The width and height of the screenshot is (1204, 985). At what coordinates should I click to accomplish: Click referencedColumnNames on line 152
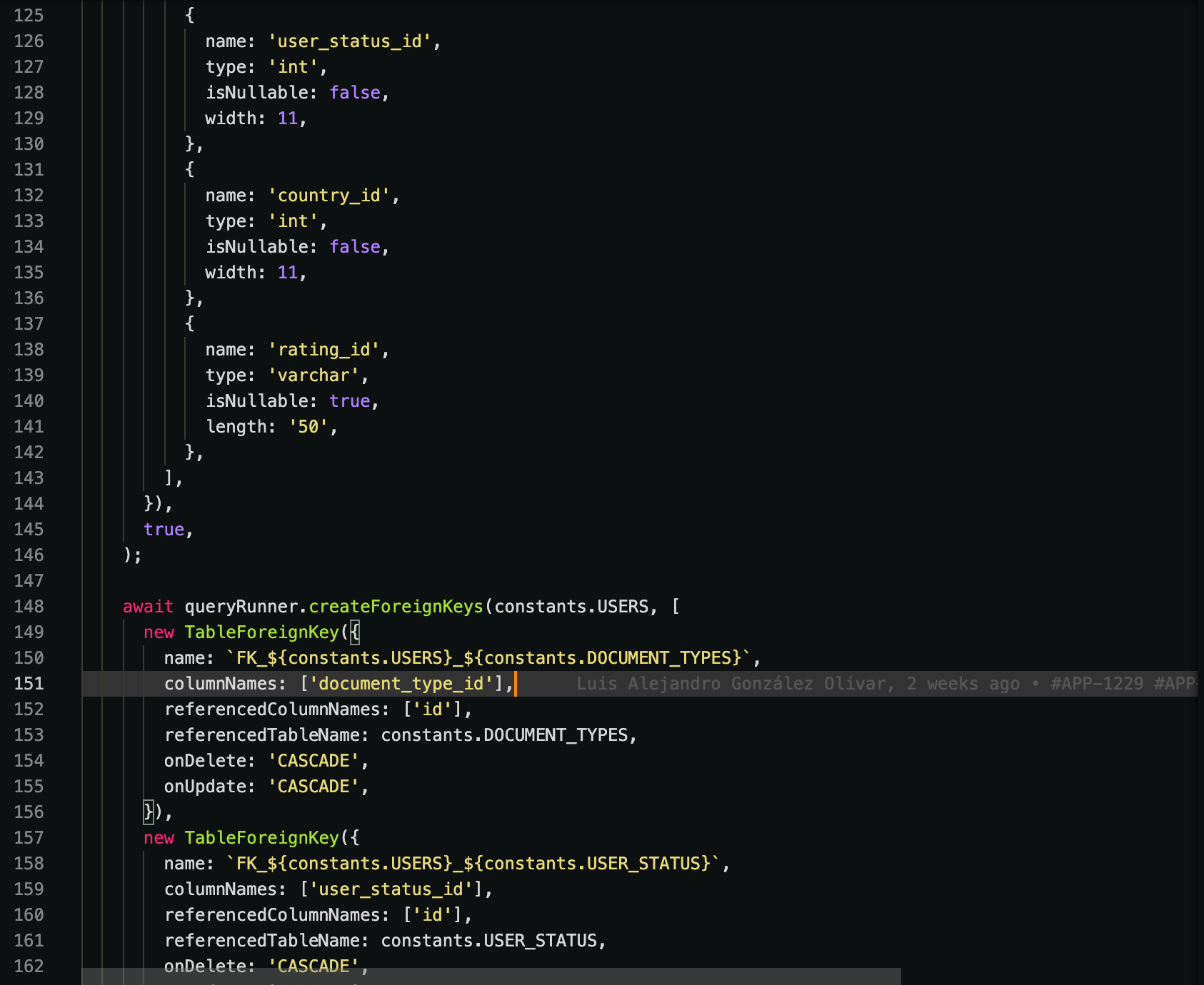273,709
